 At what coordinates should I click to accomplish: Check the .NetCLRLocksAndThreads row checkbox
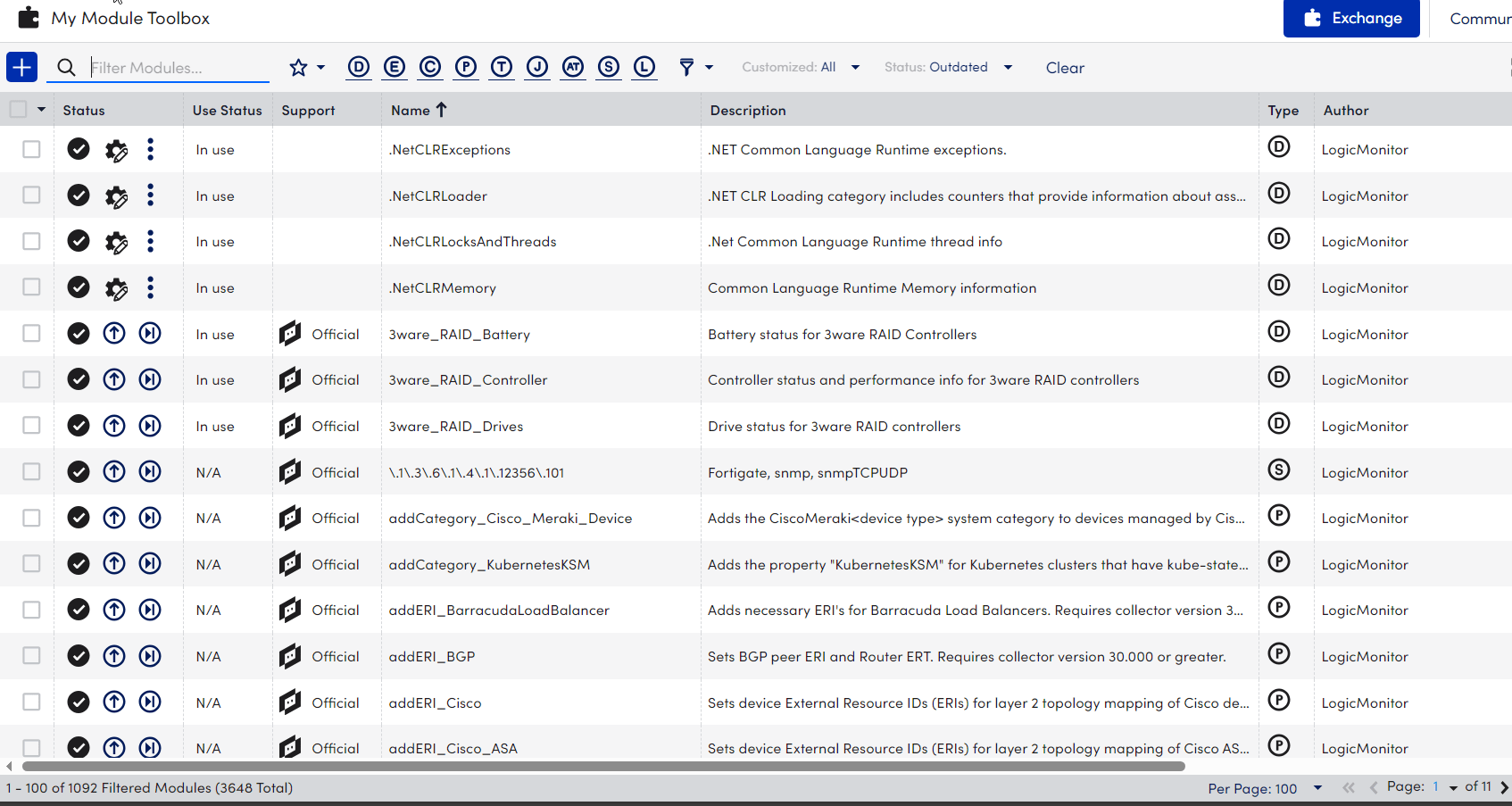[31, 241]
